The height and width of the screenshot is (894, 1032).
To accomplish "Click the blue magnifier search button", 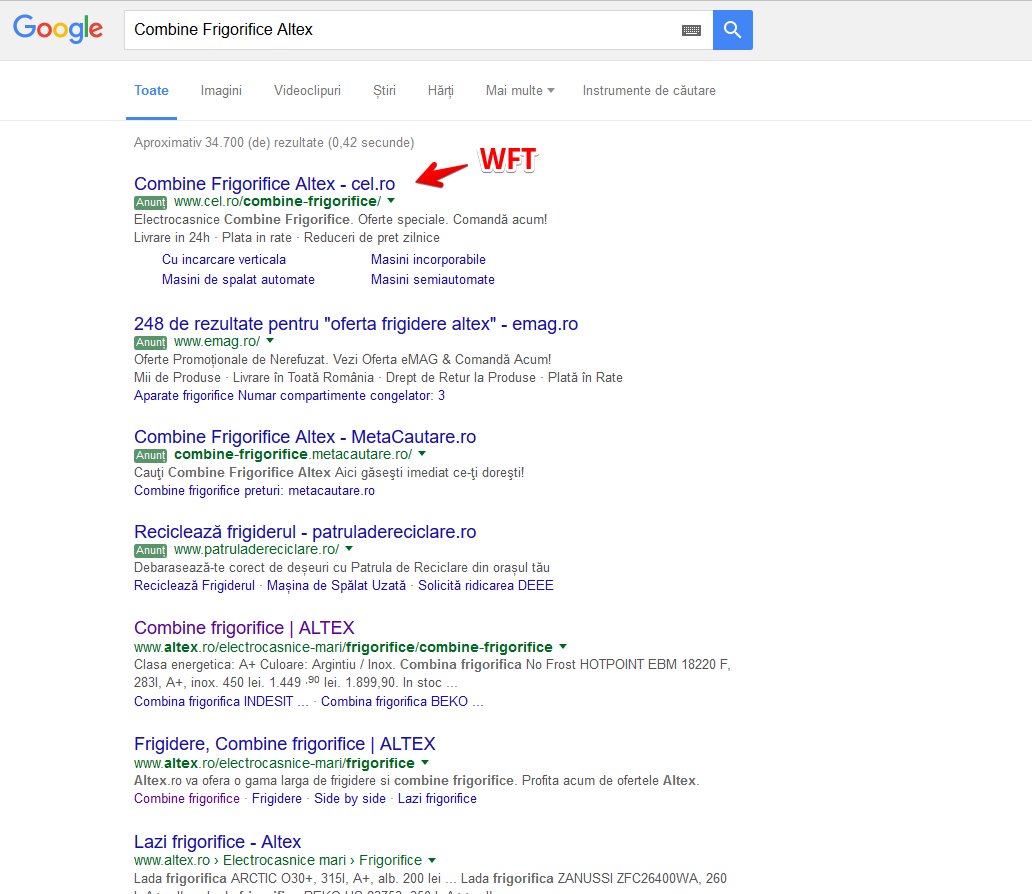I will [x=731, y=30].
